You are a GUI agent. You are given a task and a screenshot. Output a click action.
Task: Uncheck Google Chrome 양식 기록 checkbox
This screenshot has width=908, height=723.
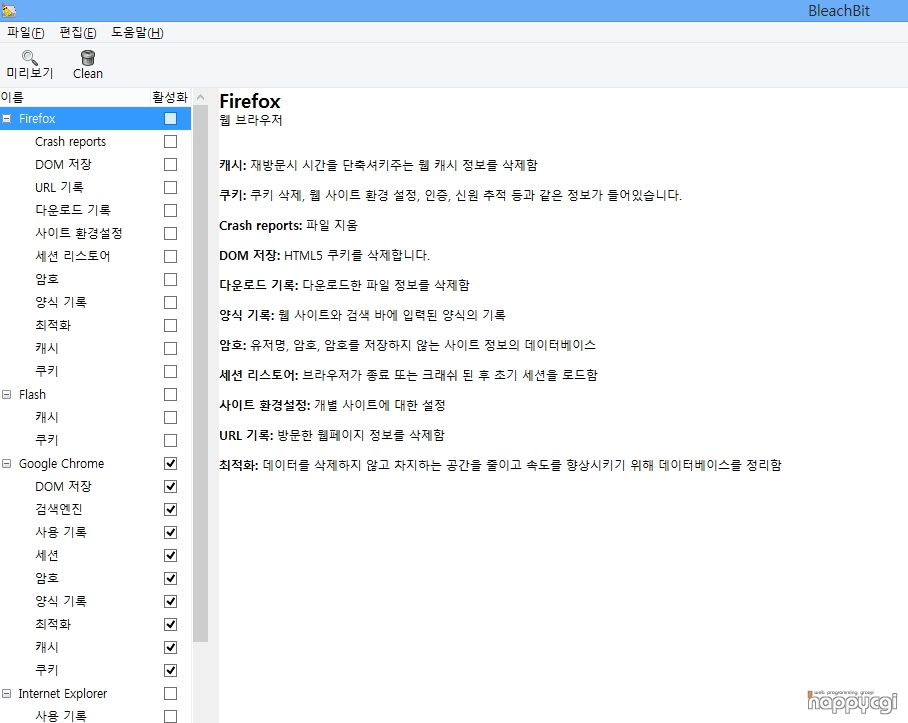(170, 601)
